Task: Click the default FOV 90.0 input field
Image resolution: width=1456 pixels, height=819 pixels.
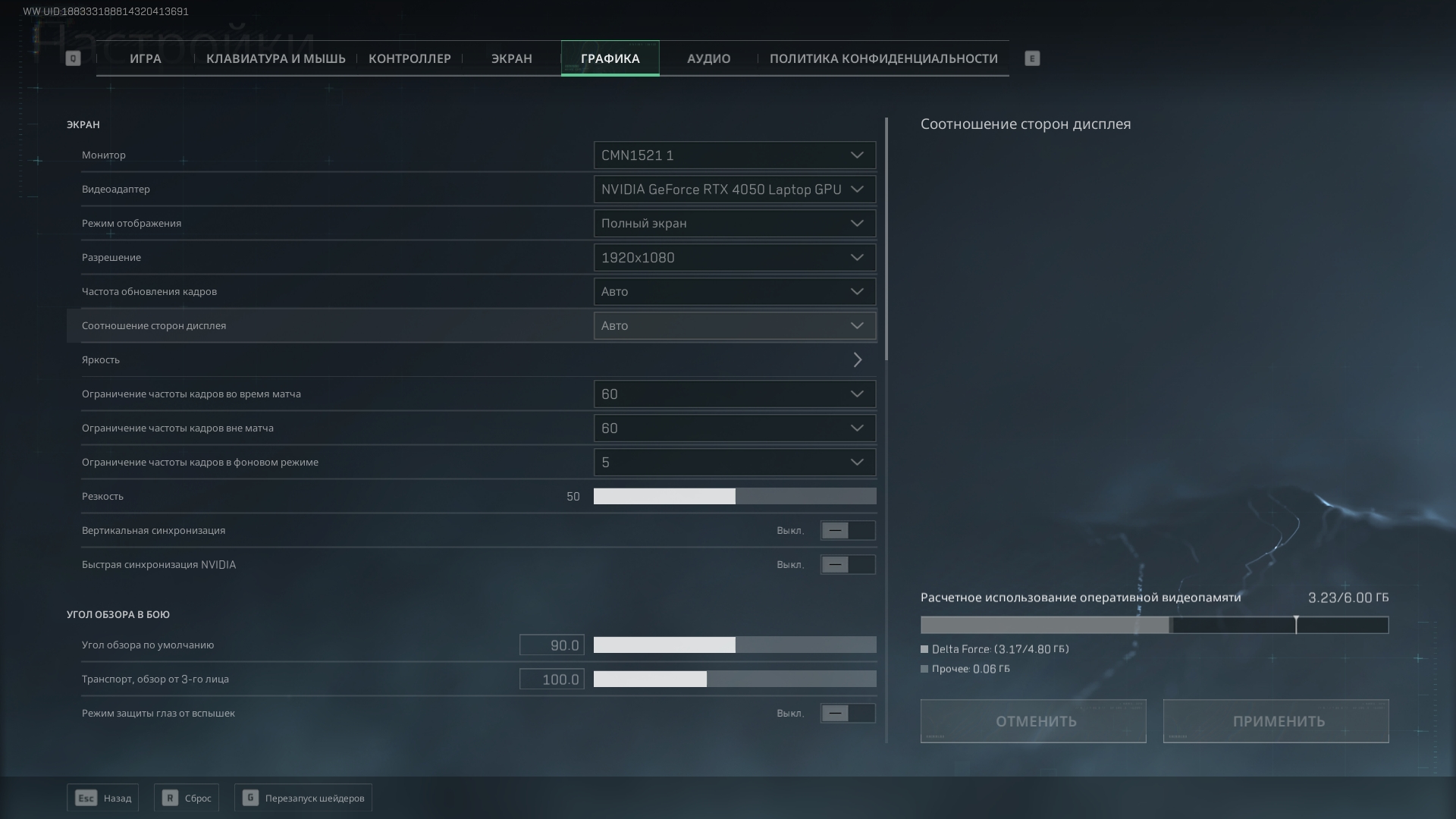Action: pyautogui.click(x=551, y=645)
